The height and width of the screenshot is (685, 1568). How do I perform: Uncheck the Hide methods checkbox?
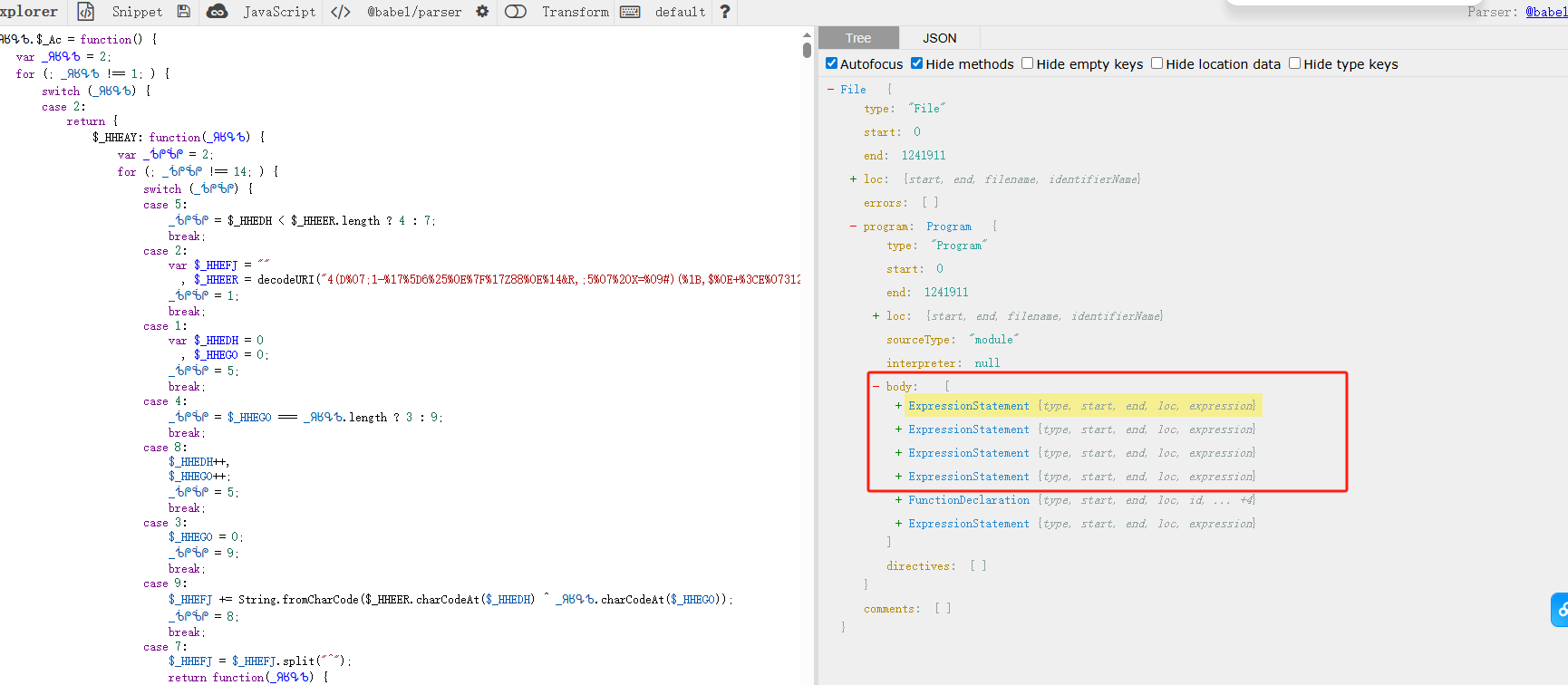click(916, 63)
